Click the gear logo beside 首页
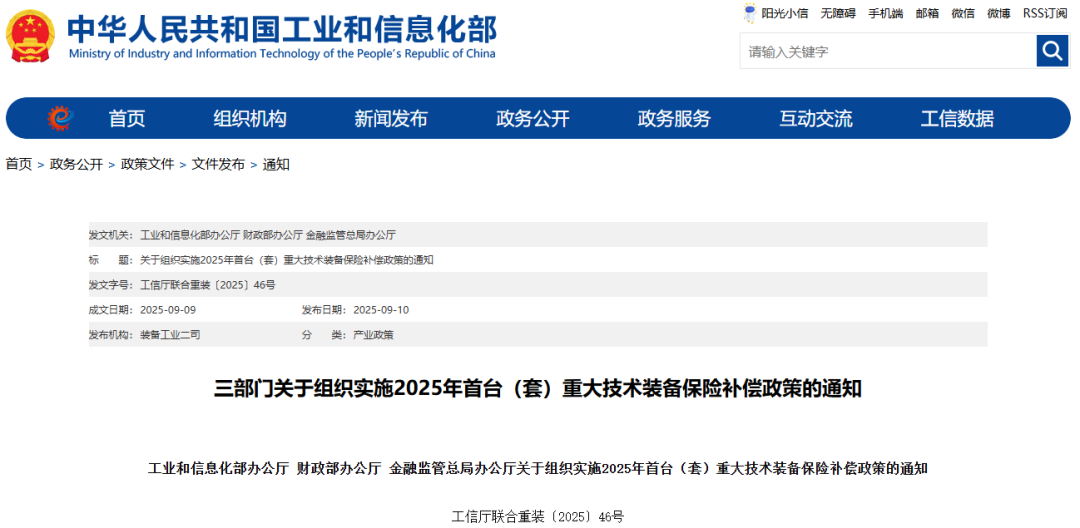 click(x=61, y=118)
